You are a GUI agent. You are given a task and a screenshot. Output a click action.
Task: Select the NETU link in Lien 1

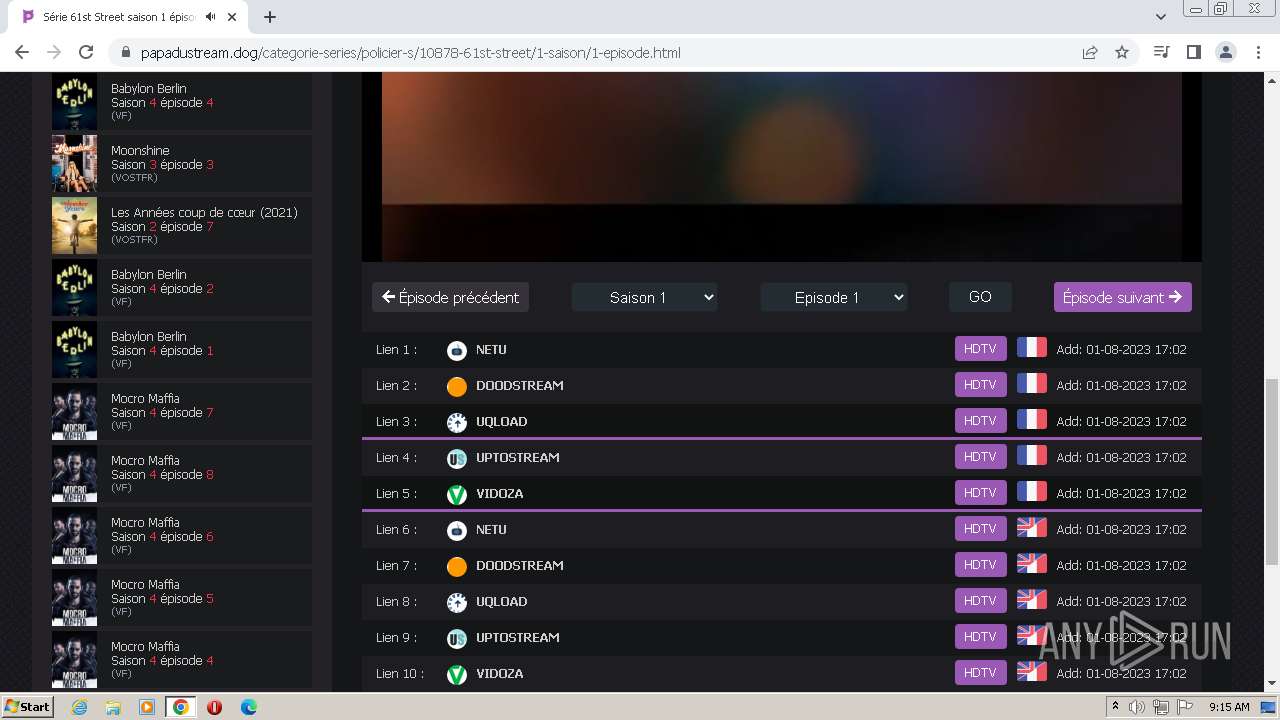pyautogui.click(x=491, y=350)
